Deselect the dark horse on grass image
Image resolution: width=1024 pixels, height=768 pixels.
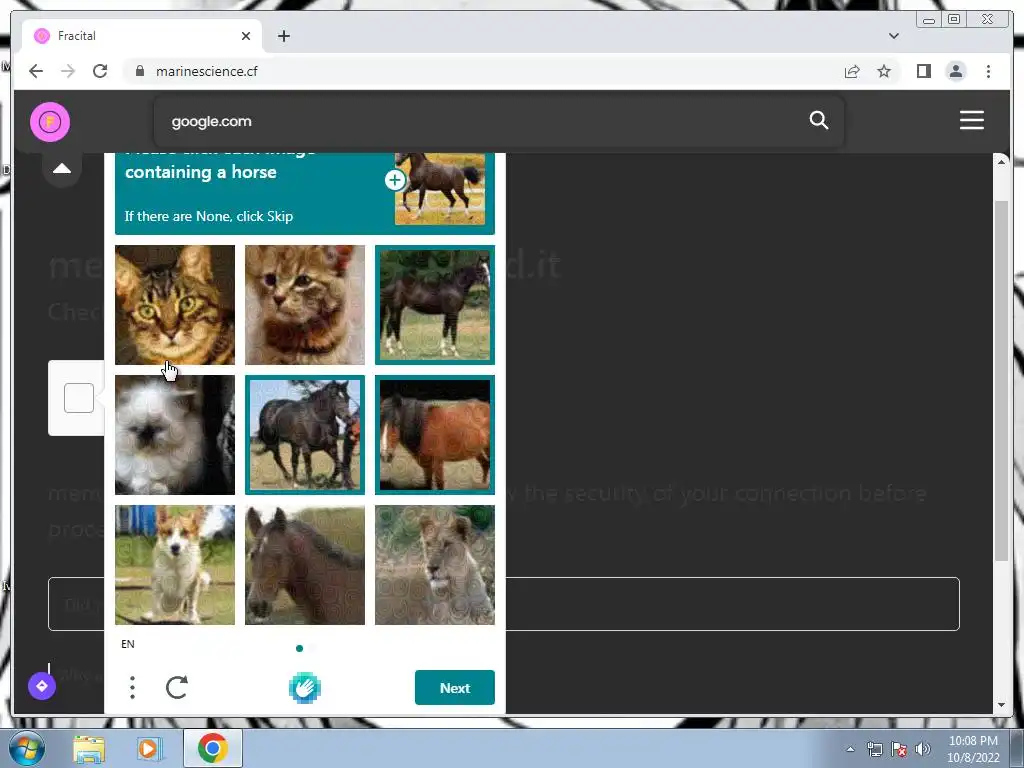[434, 304]
